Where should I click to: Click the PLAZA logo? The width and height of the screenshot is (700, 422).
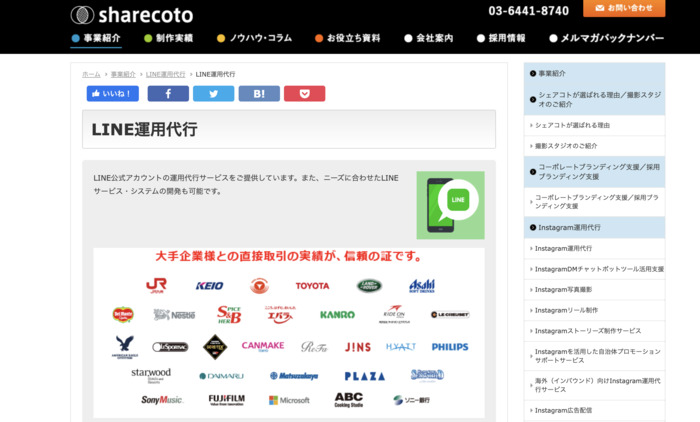(365, 376)
